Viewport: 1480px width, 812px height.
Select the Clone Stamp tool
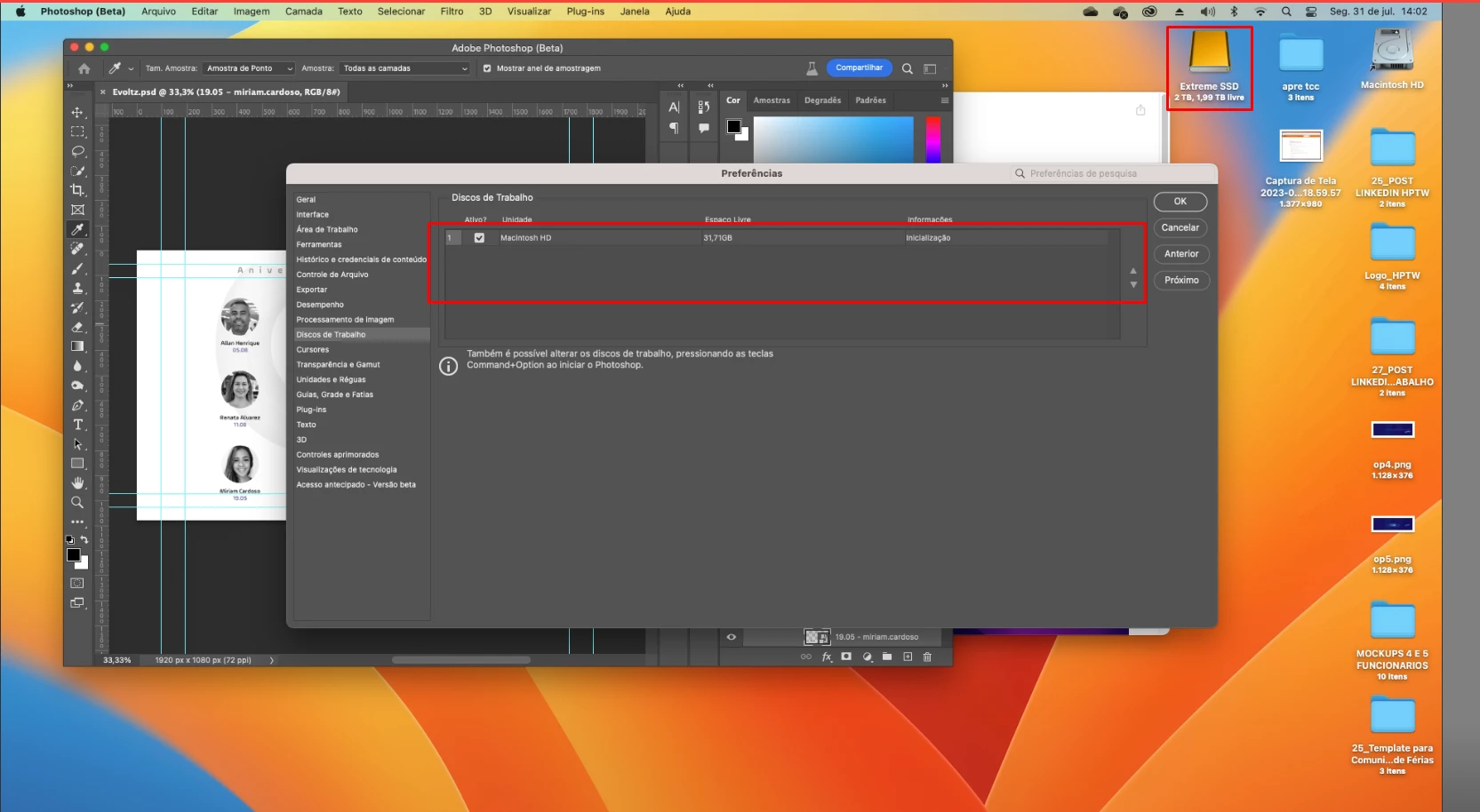click(x=77, y=288)
